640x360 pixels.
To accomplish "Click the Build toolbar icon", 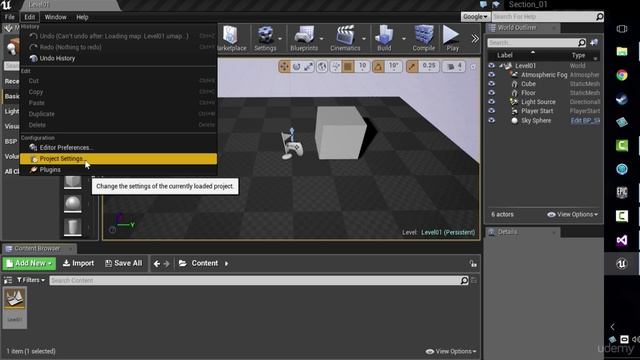I will 384,38.
